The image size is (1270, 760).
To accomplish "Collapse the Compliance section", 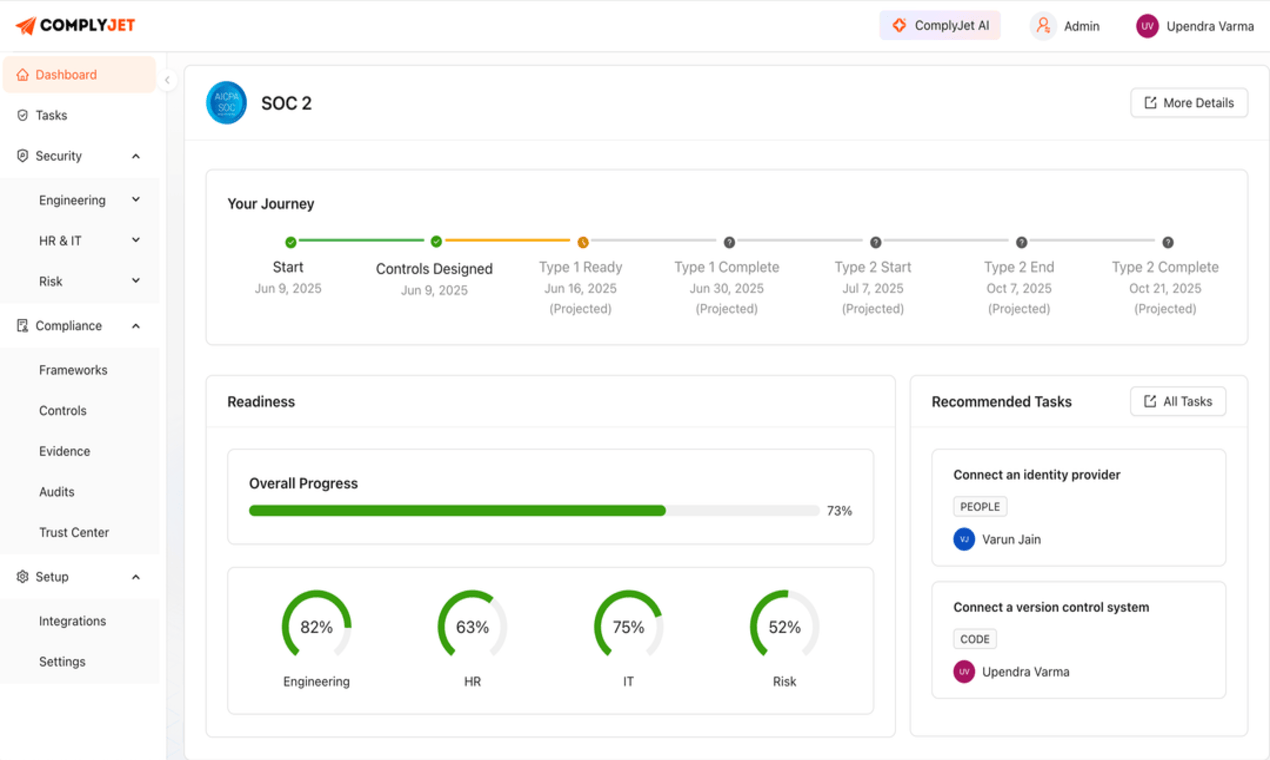I will tap(136, 326).
